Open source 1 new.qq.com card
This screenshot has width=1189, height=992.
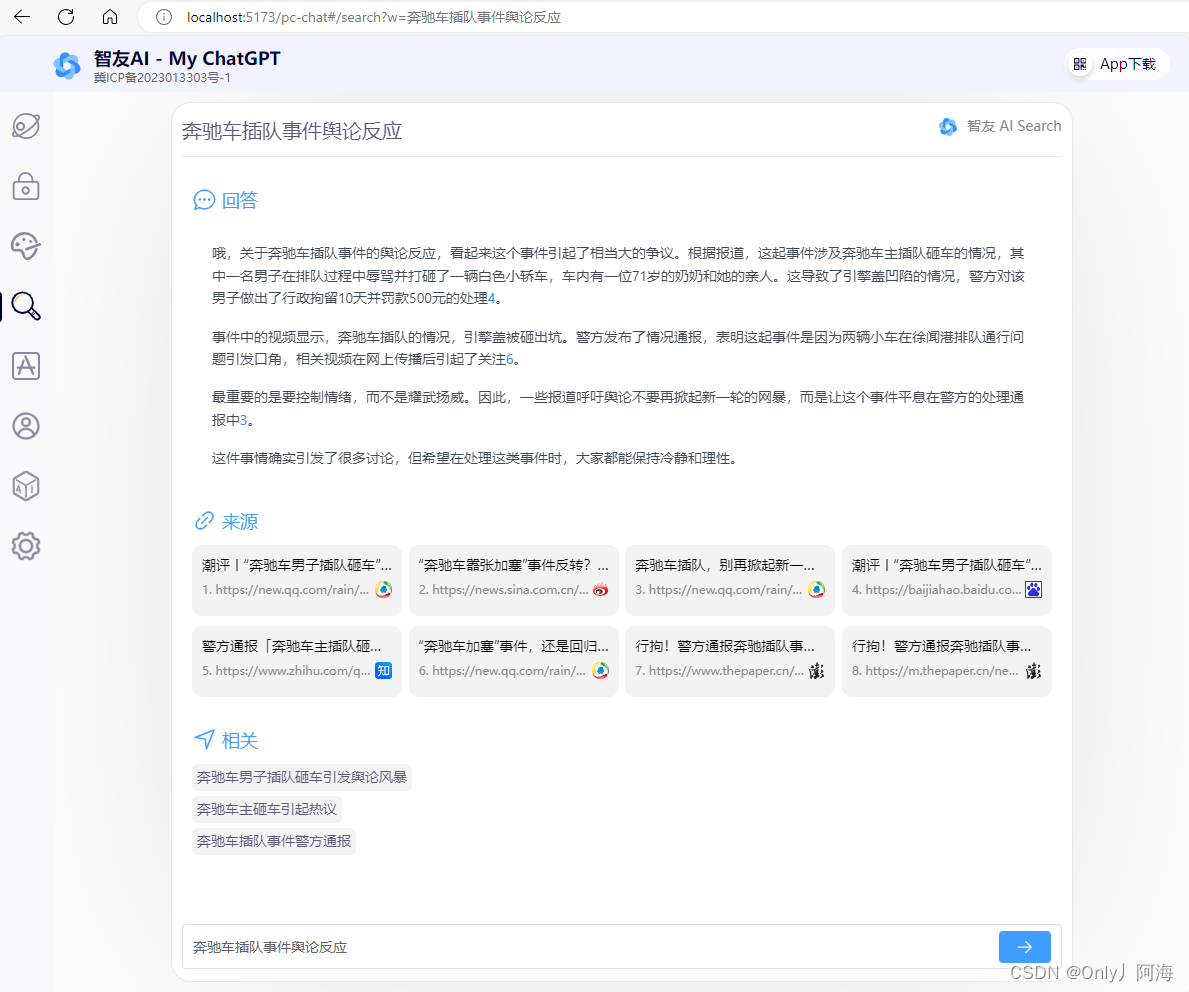296,579
